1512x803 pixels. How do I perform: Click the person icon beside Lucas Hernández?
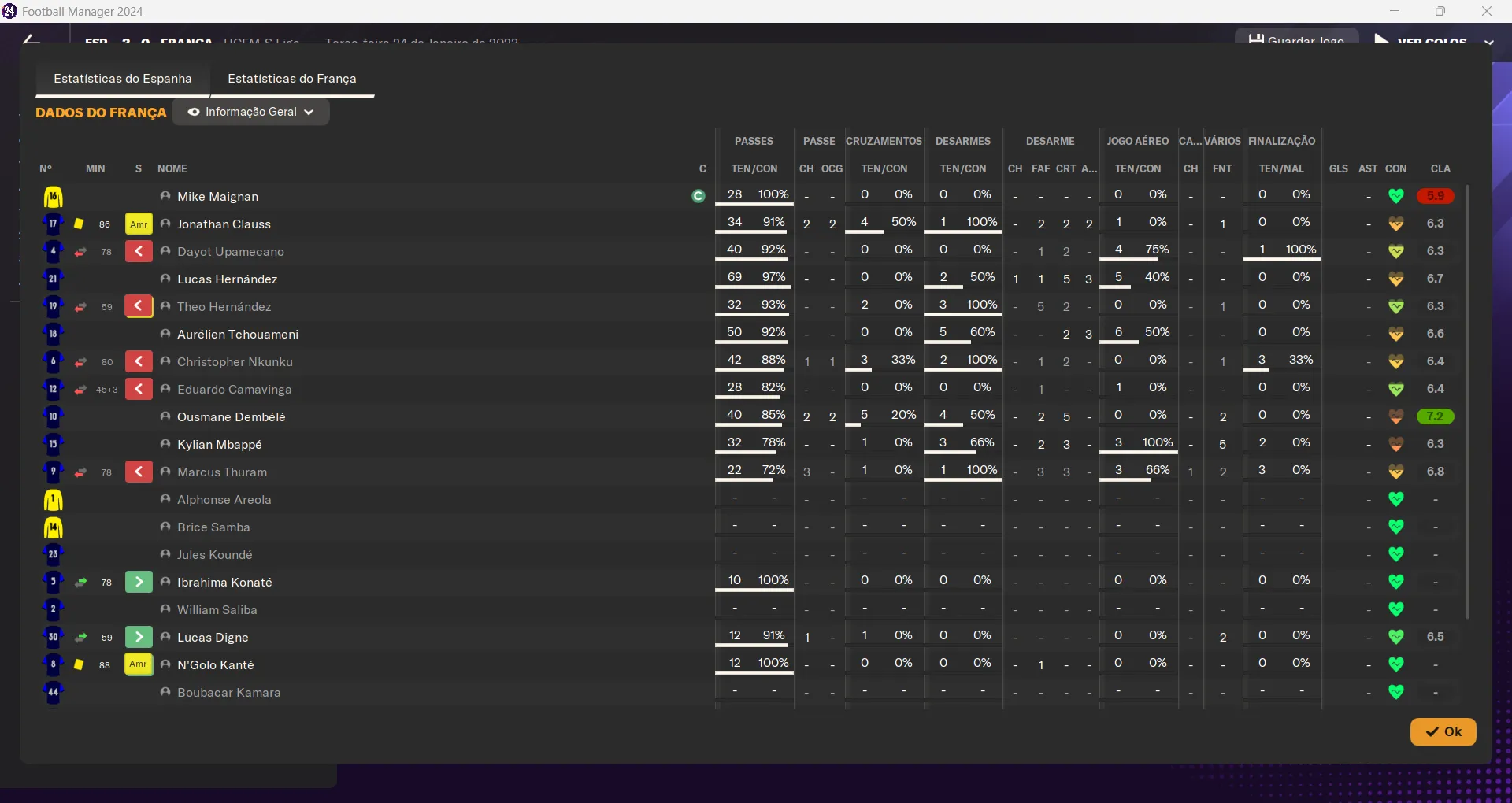click(165, 279)
